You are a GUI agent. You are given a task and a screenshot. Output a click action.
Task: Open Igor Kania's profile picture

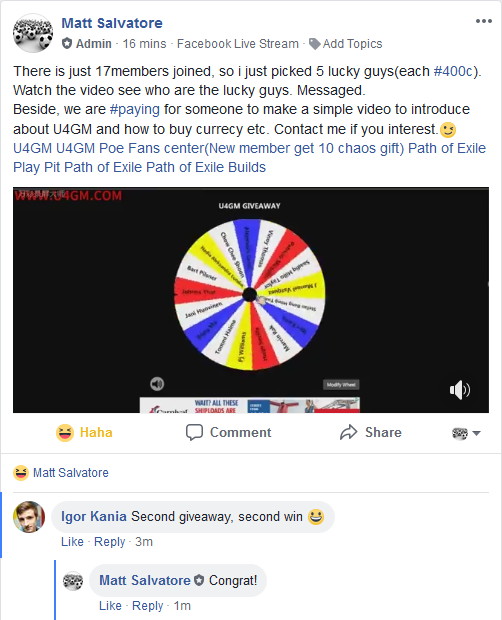coord(29,517)
